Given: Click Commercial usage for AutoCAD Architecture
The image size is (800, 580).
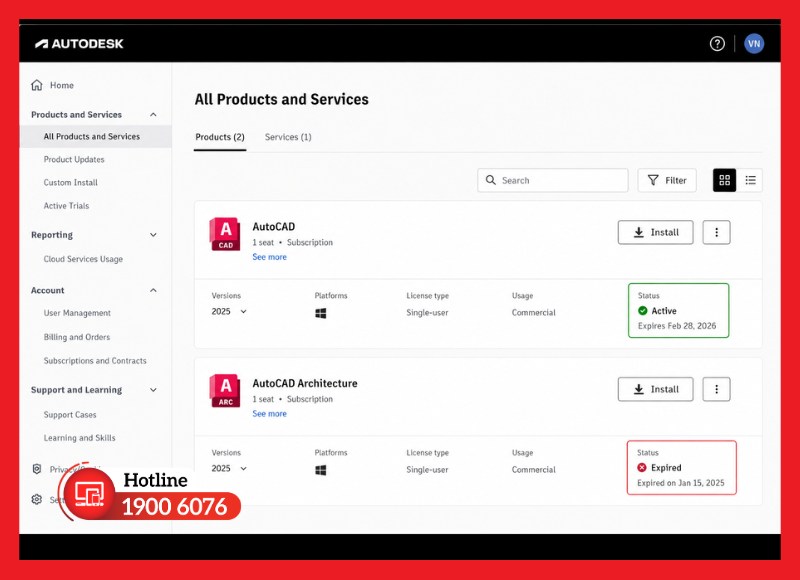Looking at the screenshot, I should (x=534, y=470).
